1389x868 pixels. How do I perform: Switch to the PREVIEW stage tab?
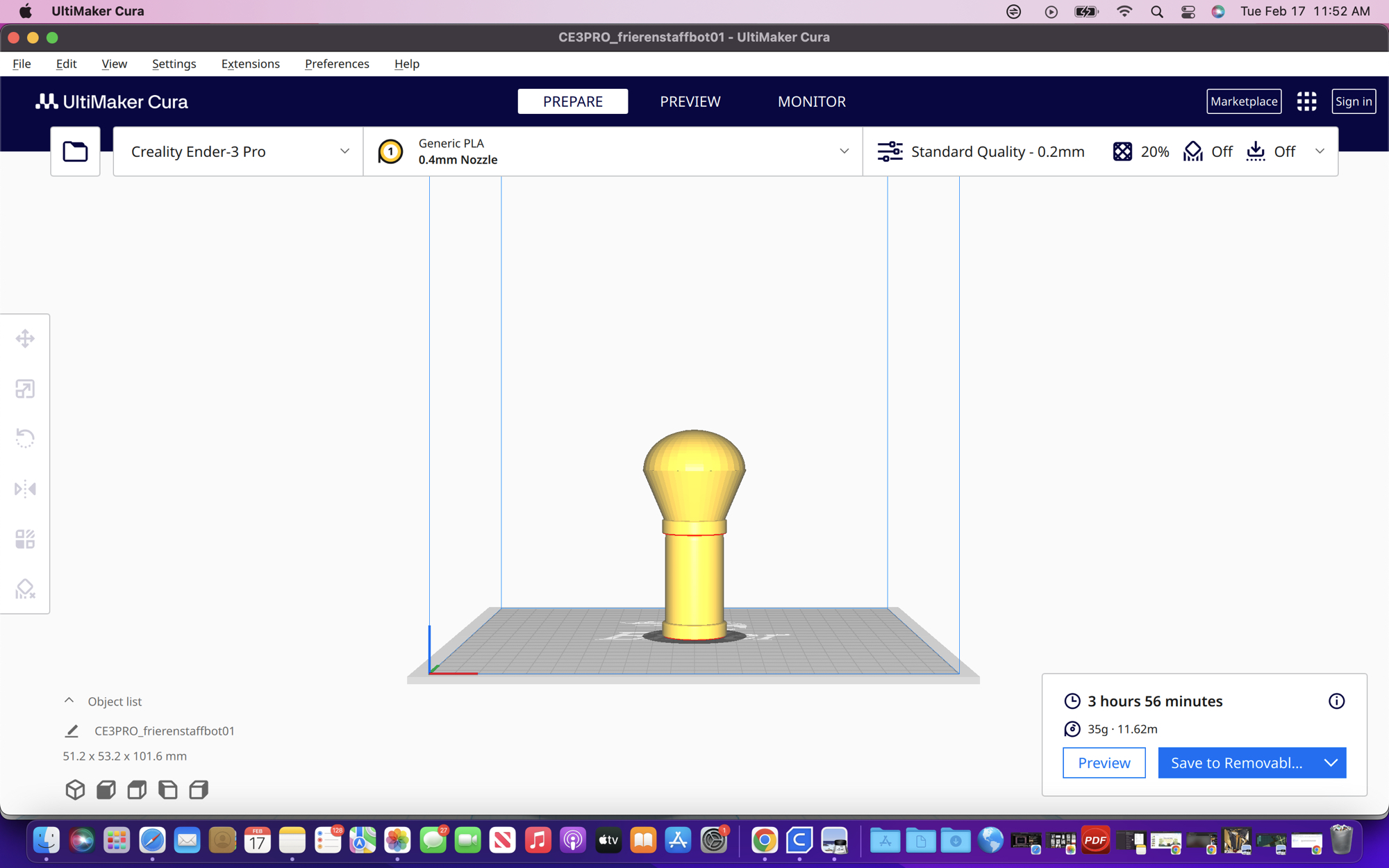point(690,101)
